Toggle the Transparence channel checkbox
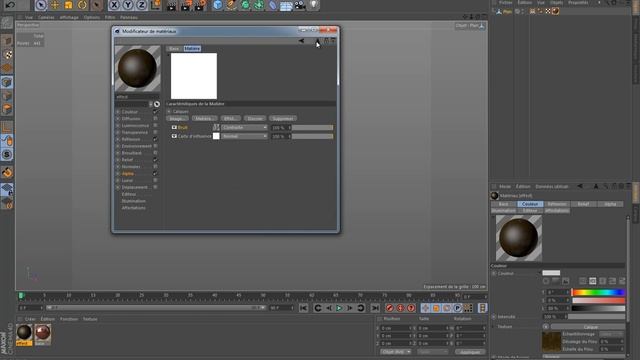 click(155, 132)
